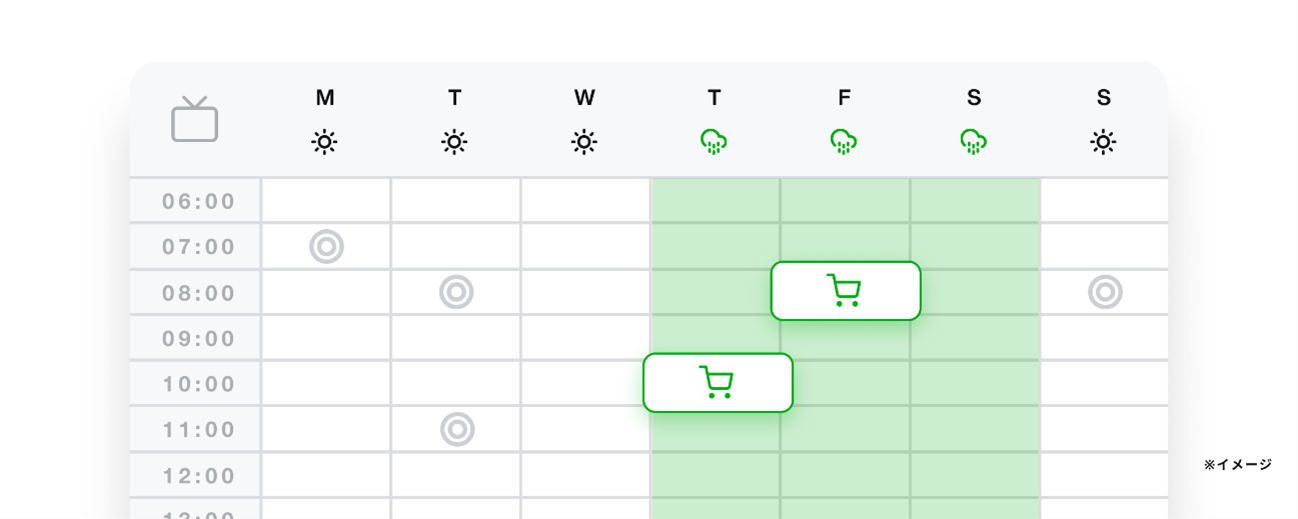Click the 09:00 time row label
Screen dimensions: 1298x519
[199, 338]
